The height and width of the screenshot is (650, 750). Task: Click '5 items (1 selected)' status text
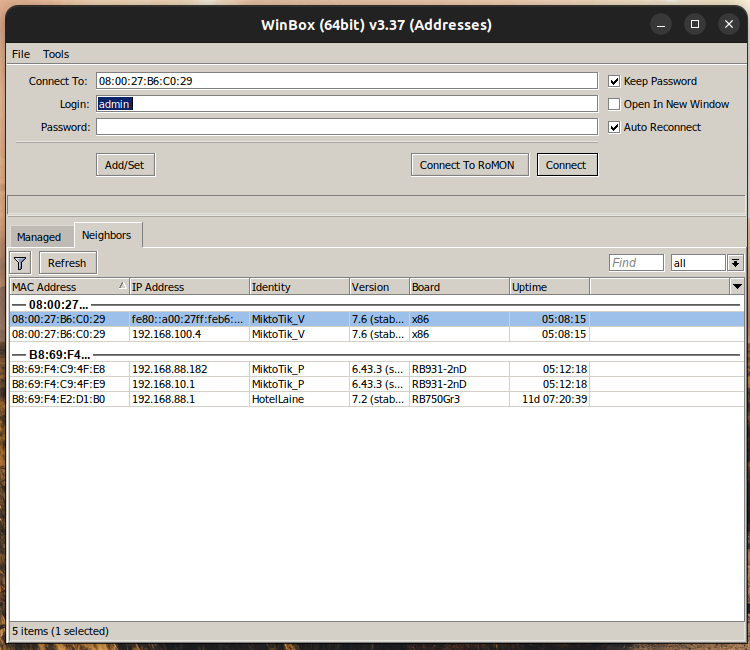pyautogui.click(x=60, y=631)
